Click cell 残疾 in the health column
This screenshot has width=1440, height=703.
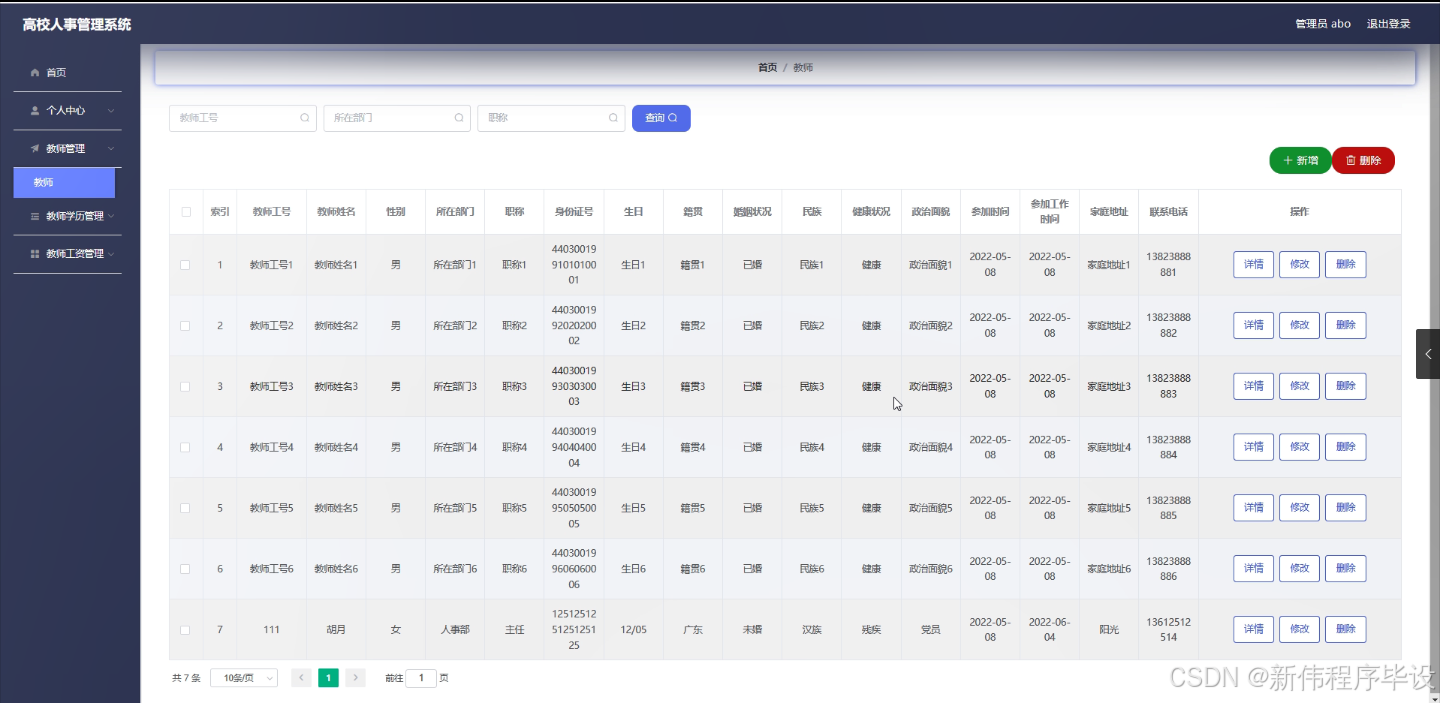[x=871, y=630]
